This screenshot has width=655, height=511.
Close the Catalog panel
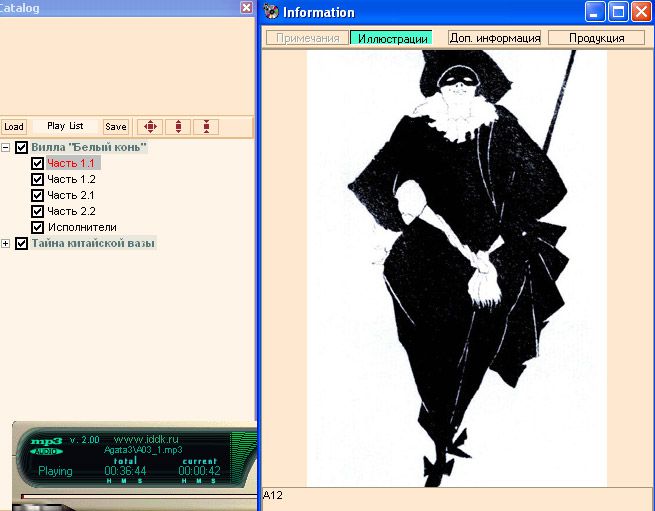coord(247,7)
